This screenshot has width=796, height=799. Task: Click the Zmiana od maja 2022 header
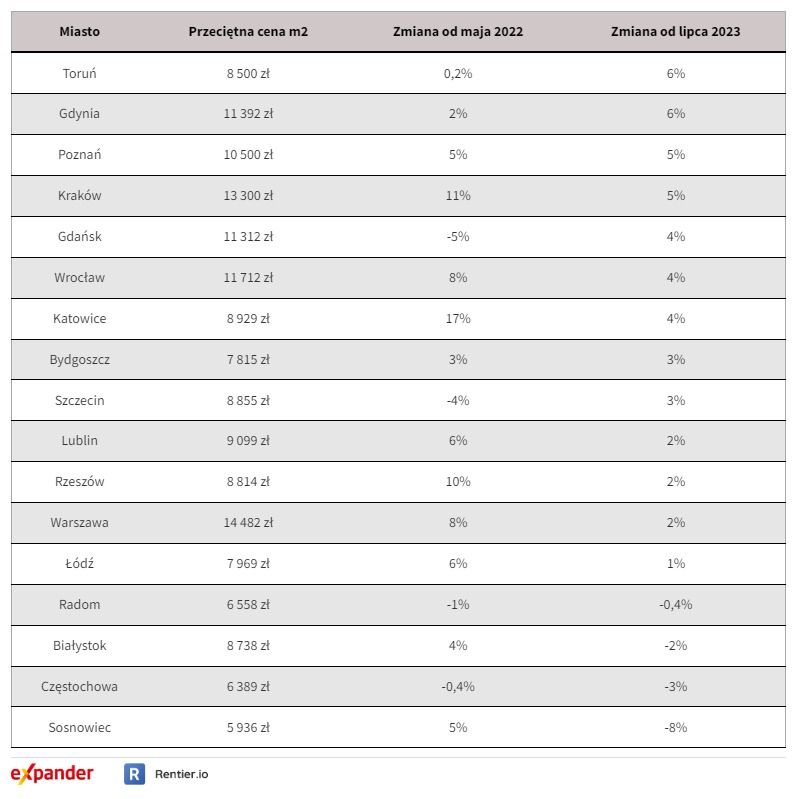tap(458, 32)
